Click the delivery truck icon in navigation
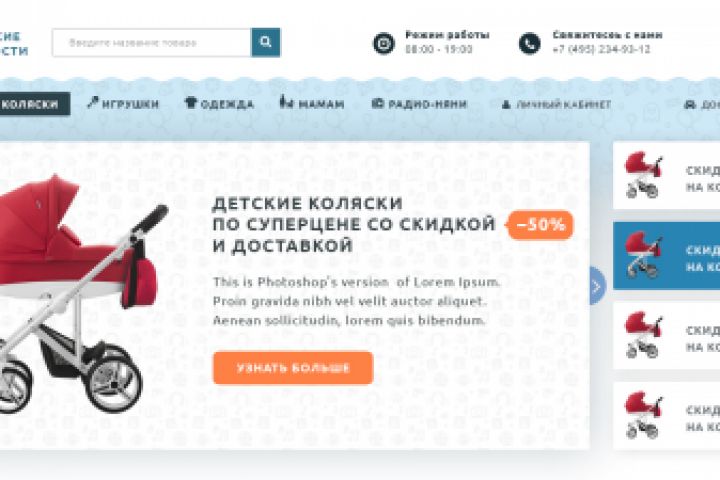 (690, 105)
